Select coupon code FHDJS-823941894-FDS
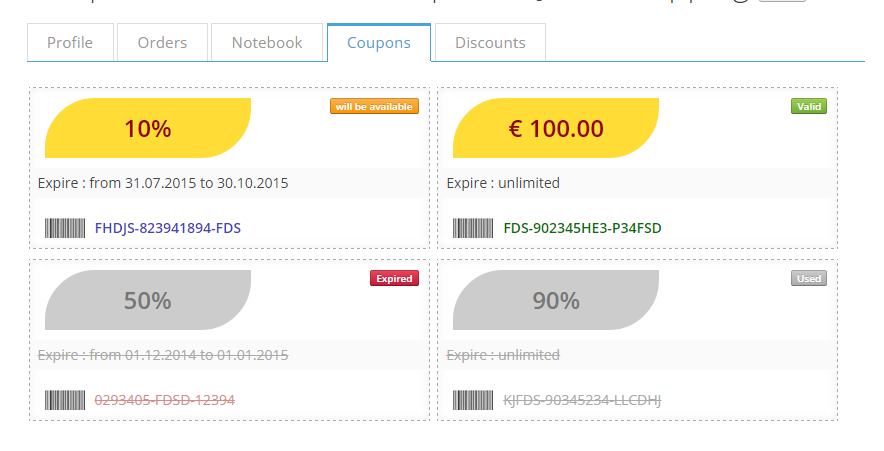This screenshot has height=451, width=884. coord(168,228)
